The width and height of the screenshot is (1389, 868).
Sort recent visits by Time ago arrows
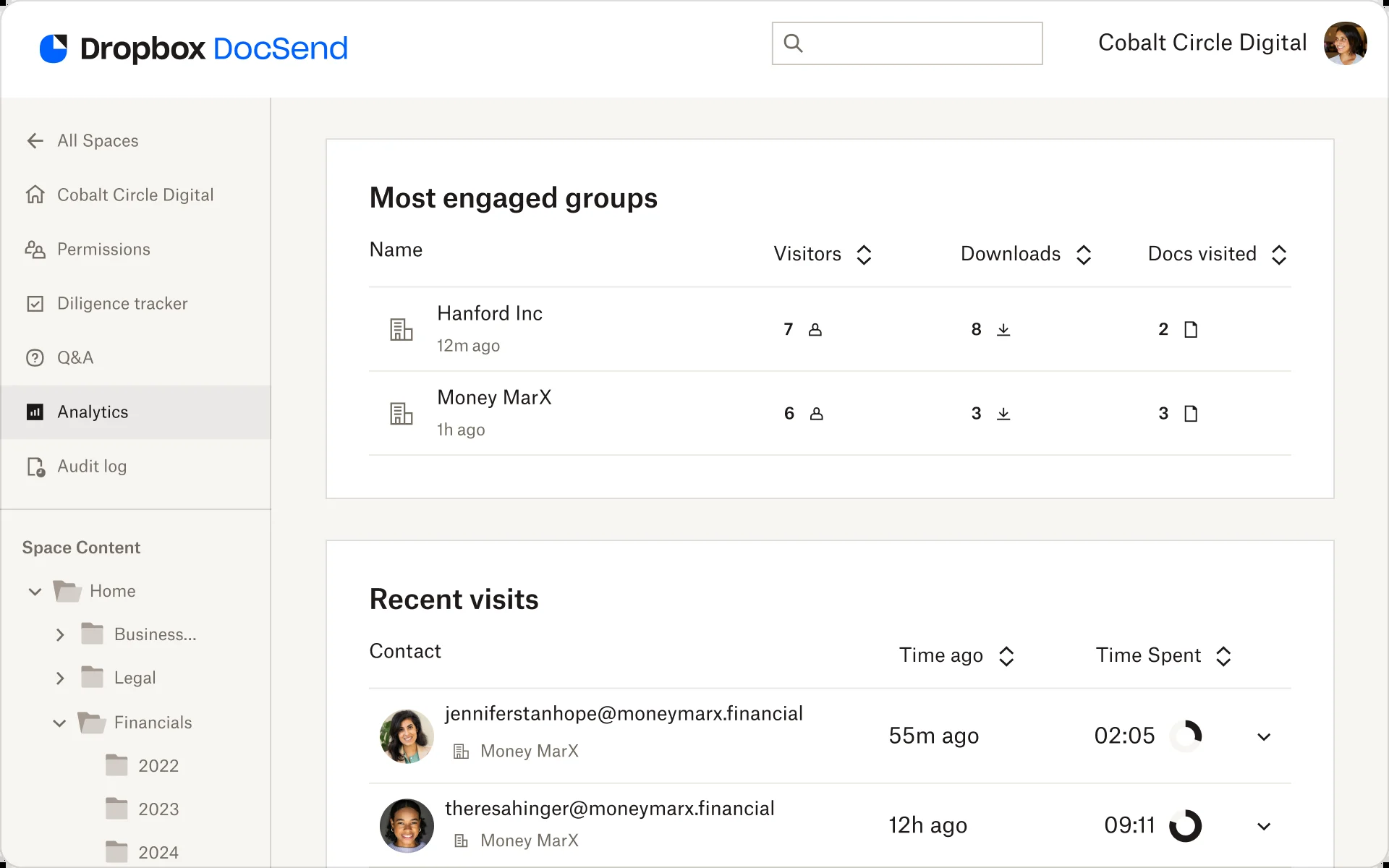tap(1006, 656)
